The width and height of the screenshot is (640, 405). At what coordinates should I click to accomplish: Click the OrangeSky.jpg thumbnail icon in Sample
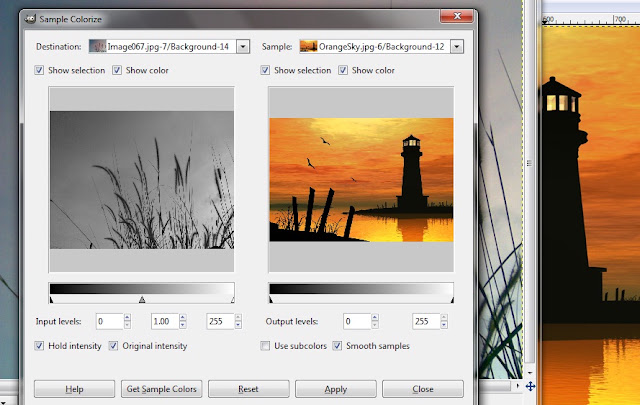[x=309, y=47]
